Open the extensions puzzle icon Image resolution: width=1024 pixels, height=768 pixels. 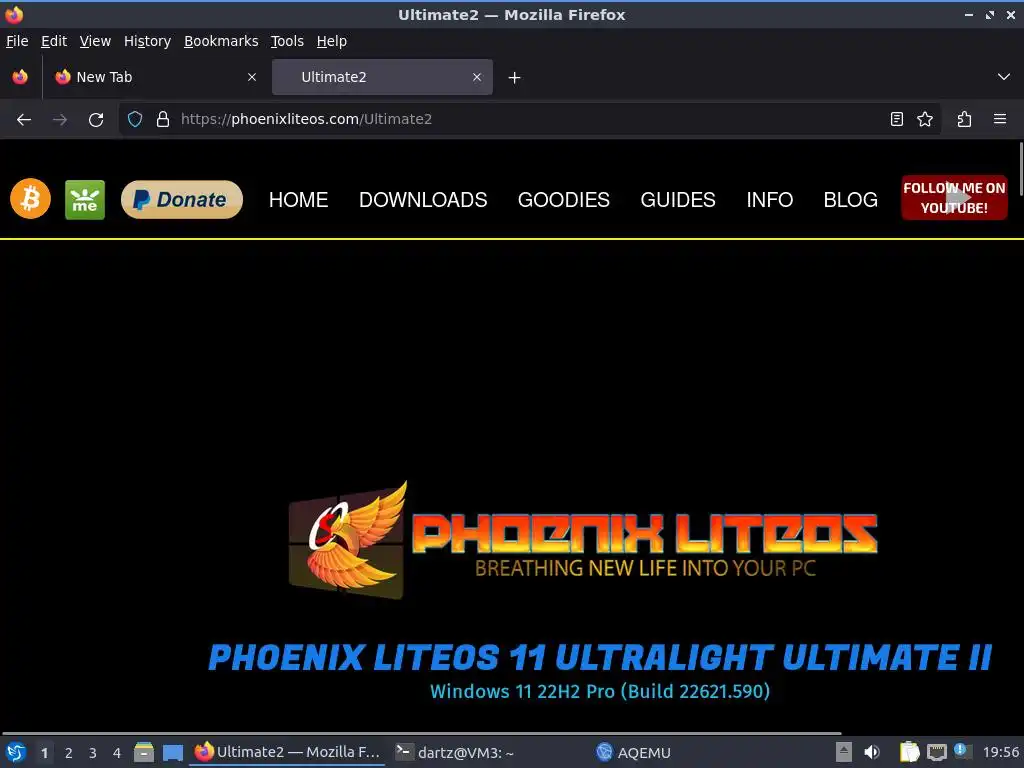click(x=964, y=119)
